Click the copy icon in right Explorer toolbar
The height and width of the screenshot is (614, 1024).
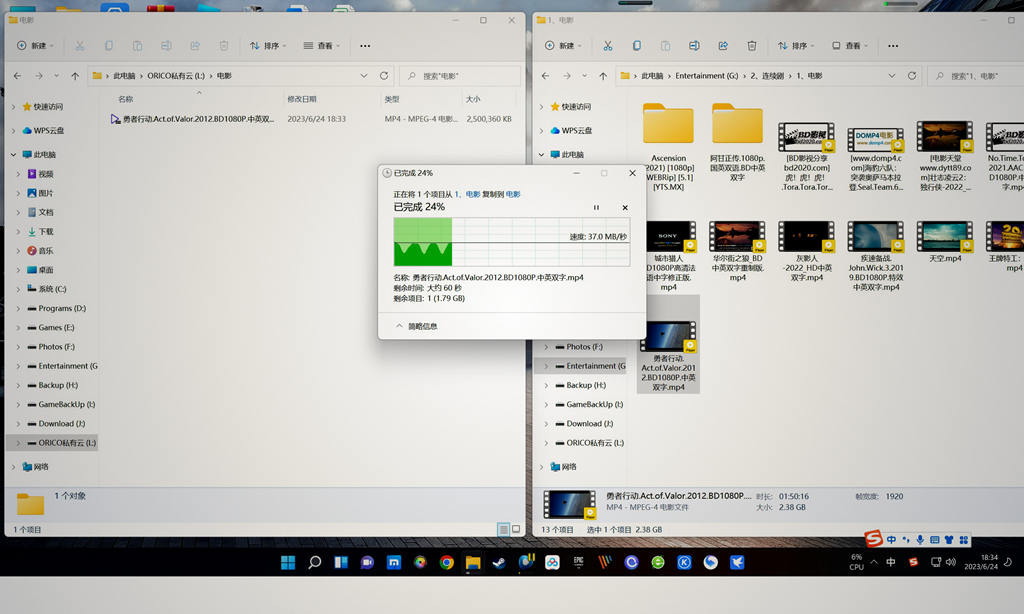[x=636, y=46]
